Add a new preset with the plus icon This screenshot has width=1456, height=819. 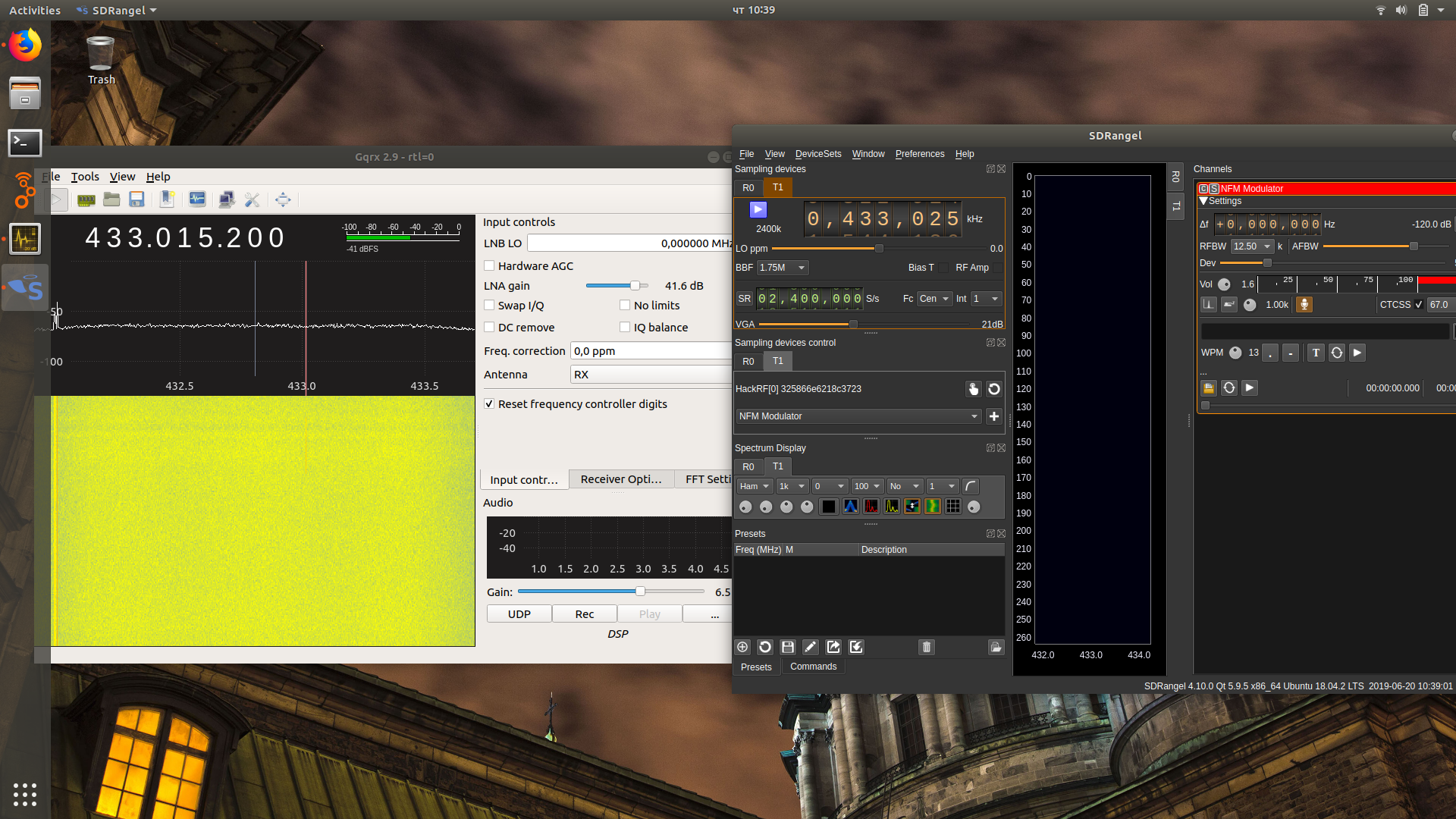tap(742, 647)
